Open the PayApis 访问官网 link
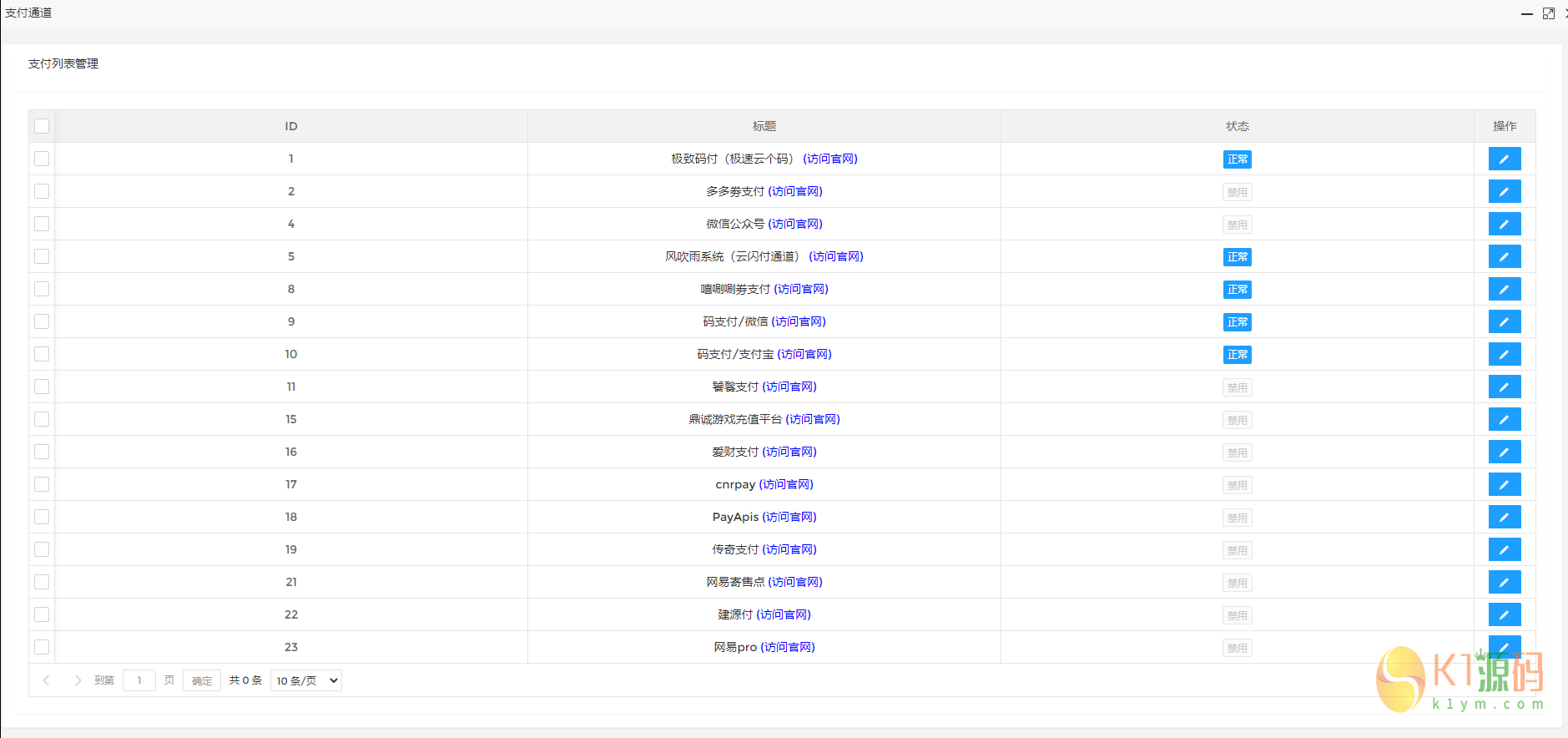Viewport: 1568px width, 738px height. pos(789,517)
